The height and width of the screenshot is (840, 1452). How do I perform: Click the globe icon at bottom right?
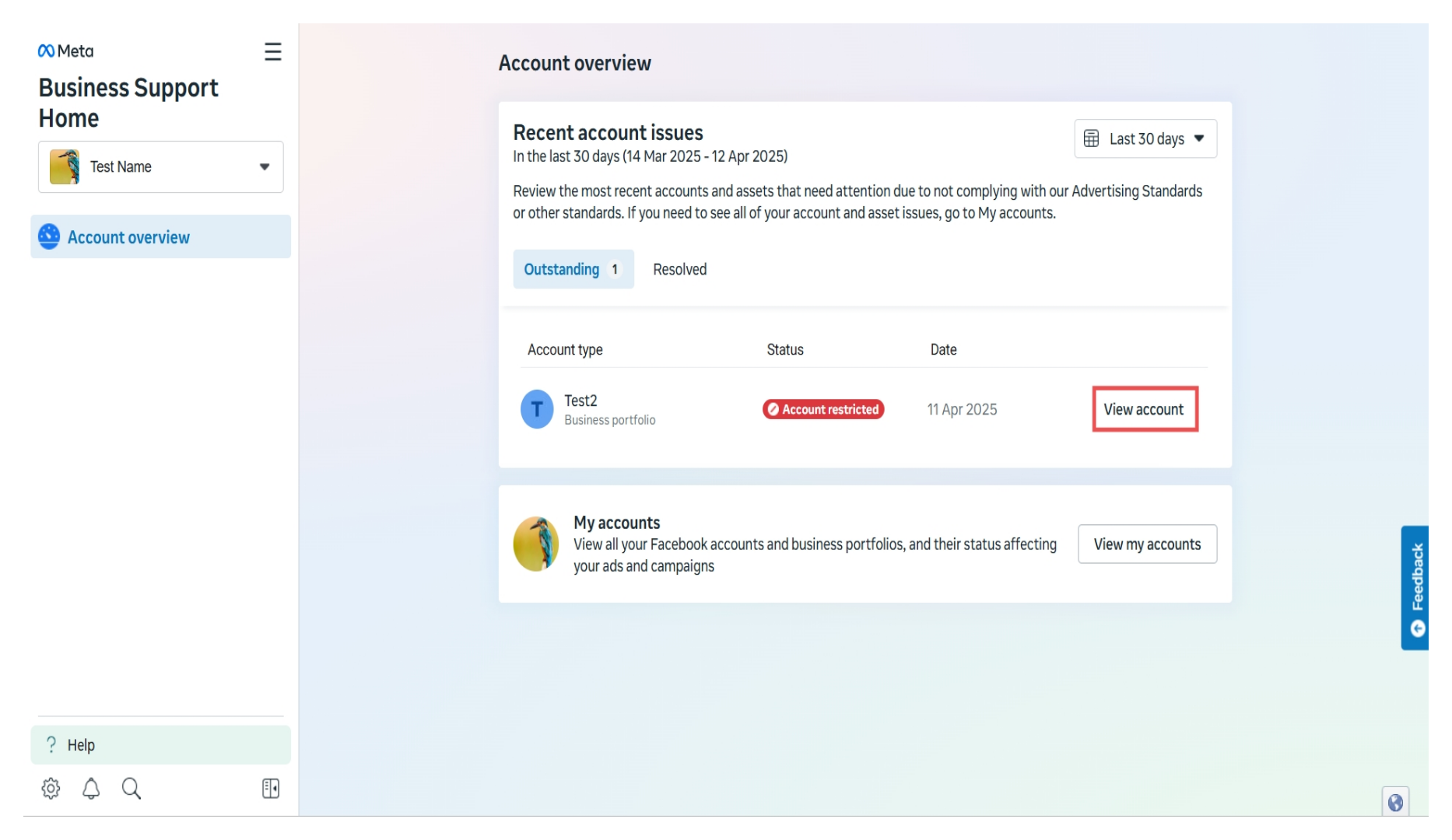[1395, 801]
